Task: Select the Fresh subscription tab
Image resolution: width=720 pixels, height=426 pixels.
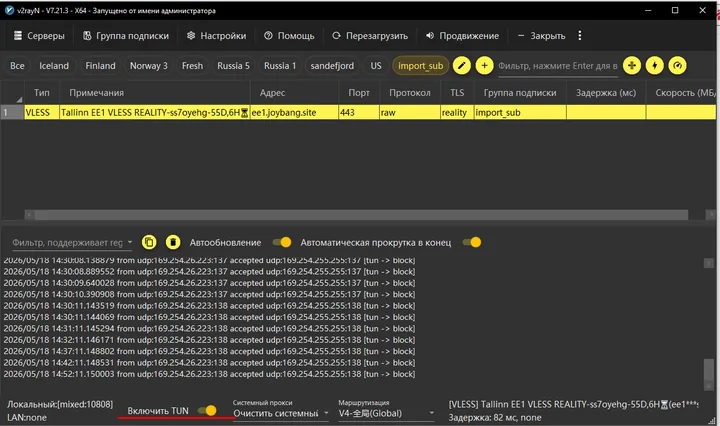Action: click(x=192, y=66)
